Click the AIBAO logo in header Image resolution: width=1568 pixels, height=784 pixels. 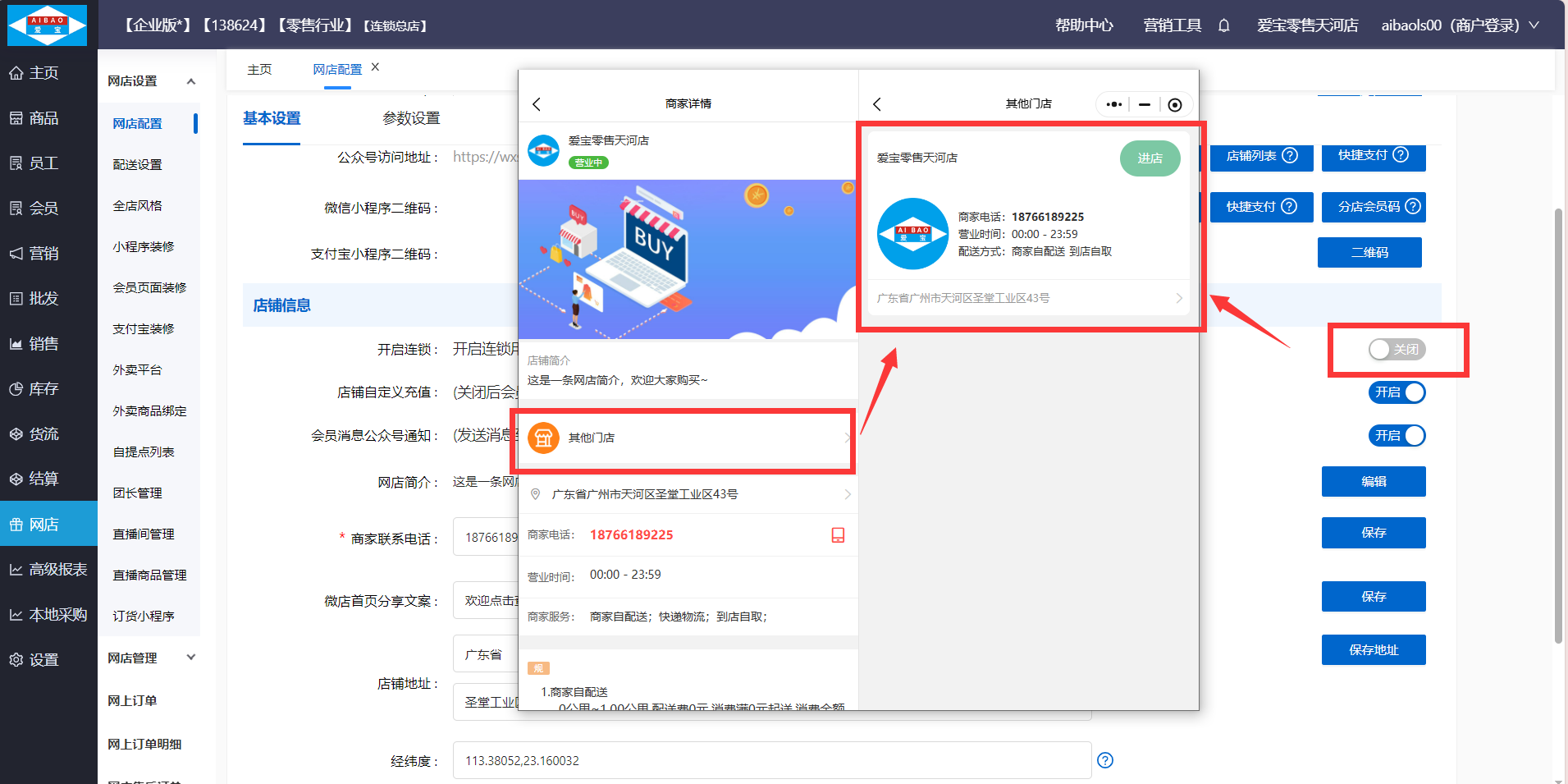tap(48, 25)
